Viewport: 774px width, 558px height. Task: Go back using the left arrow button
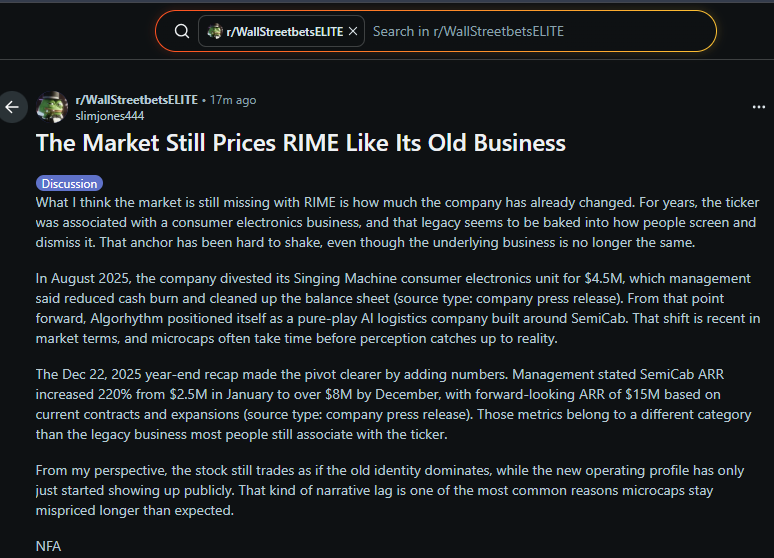[12, 107]
